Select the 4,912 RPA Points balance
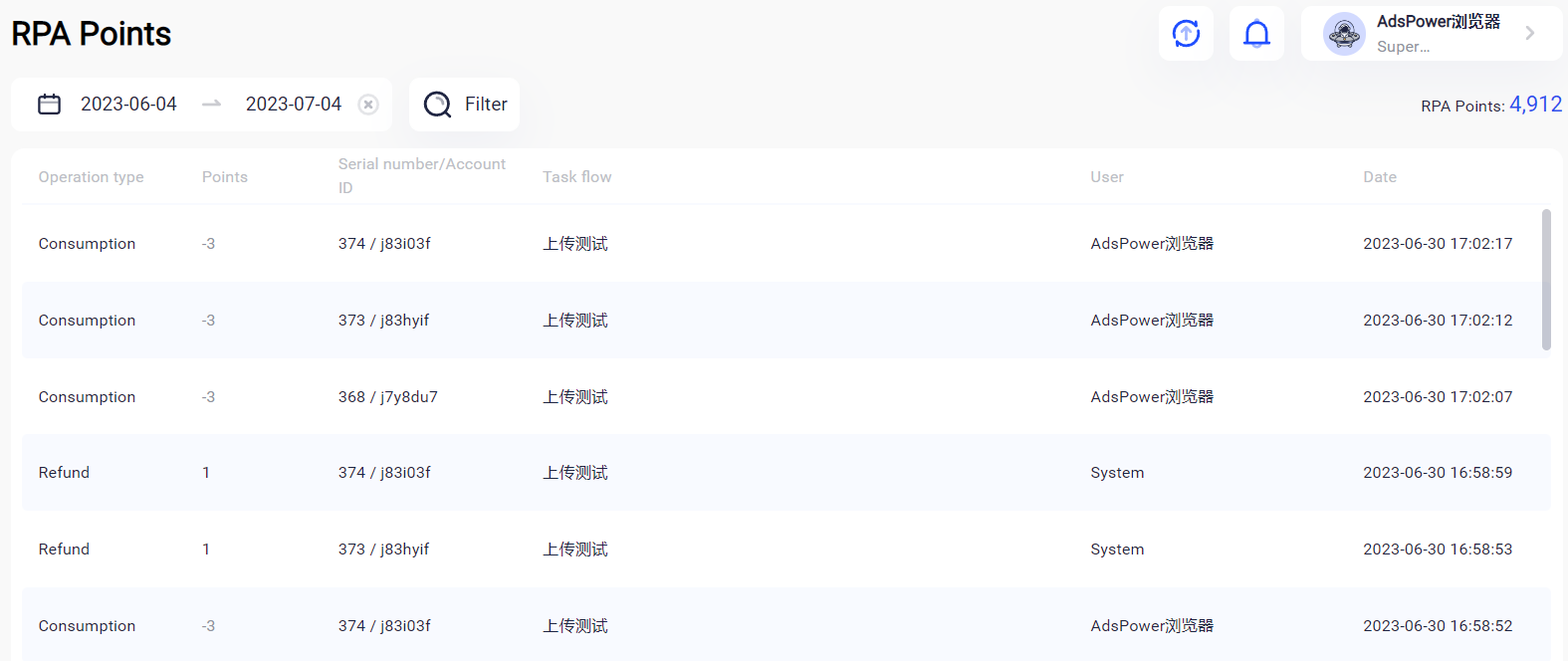This screenshot has height=661, width=1568. (1535, 105)
